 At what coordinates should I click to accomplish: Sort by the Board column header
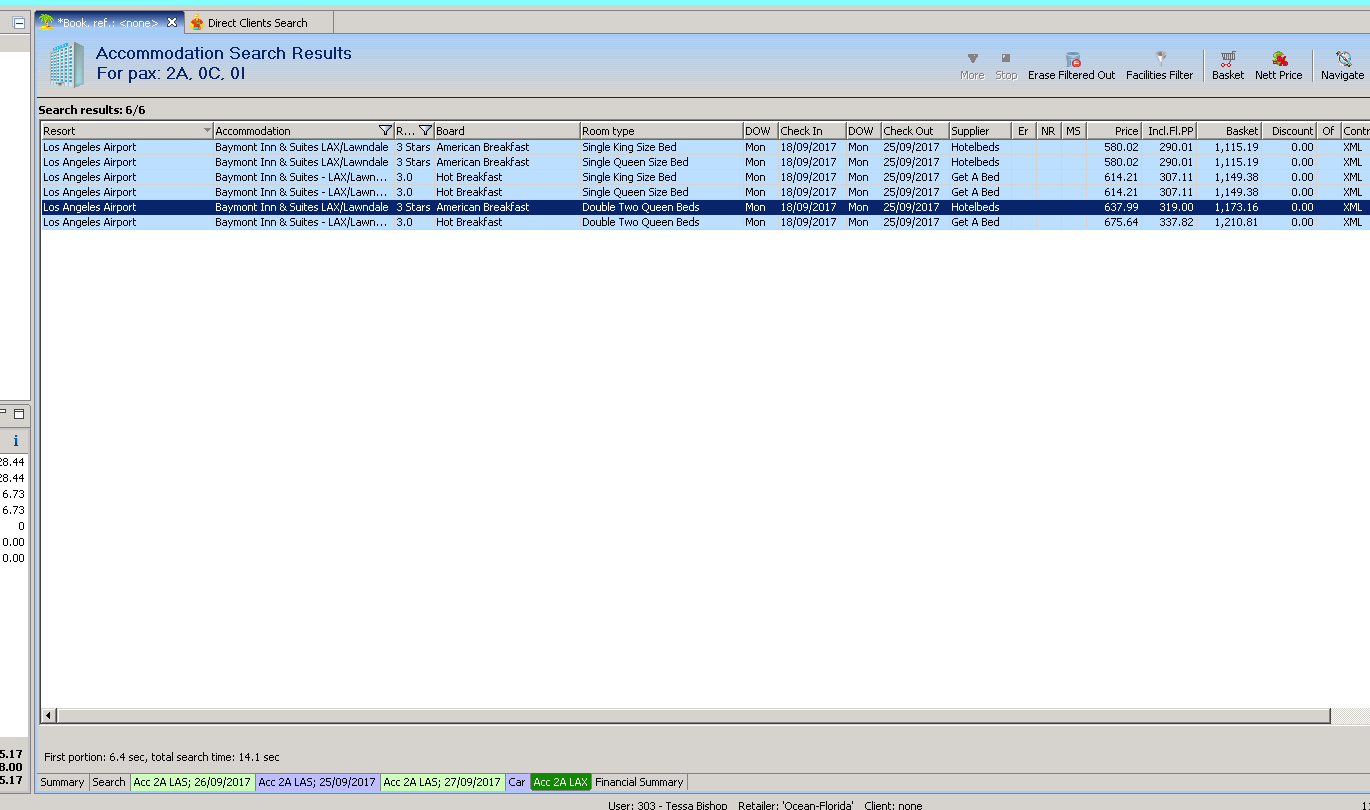pos(507,131)
